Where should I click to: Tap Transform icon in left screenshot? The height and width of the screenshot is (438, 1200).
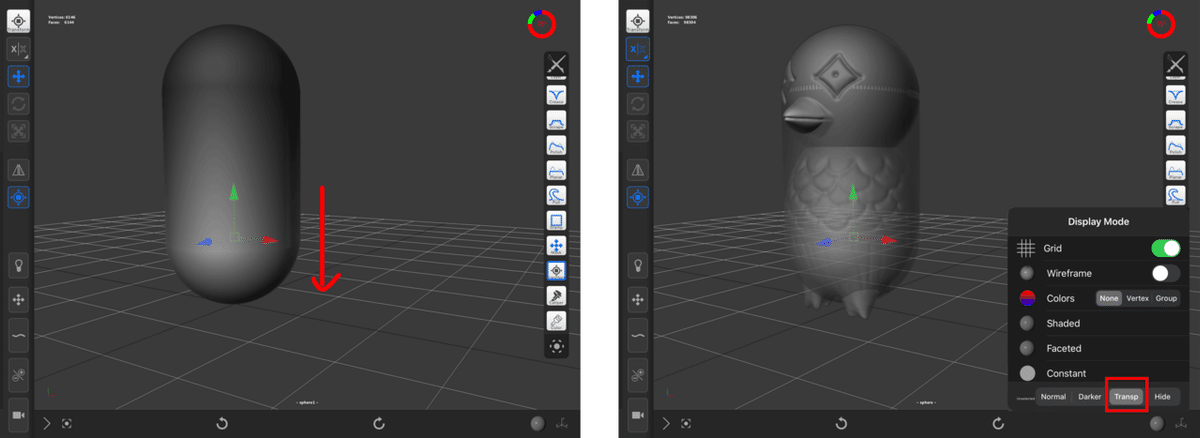tap(20, 21)
